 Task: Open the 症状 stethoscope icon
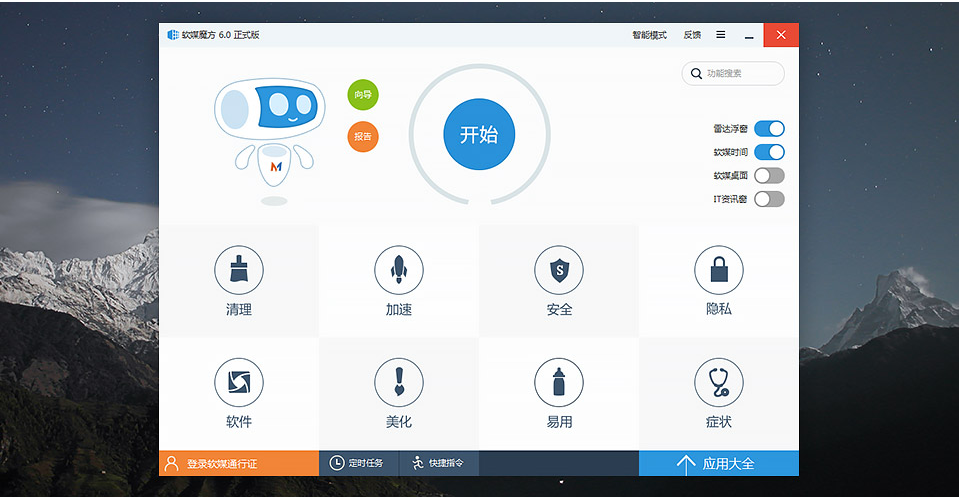pyautogui.click(x=719, y=382)
